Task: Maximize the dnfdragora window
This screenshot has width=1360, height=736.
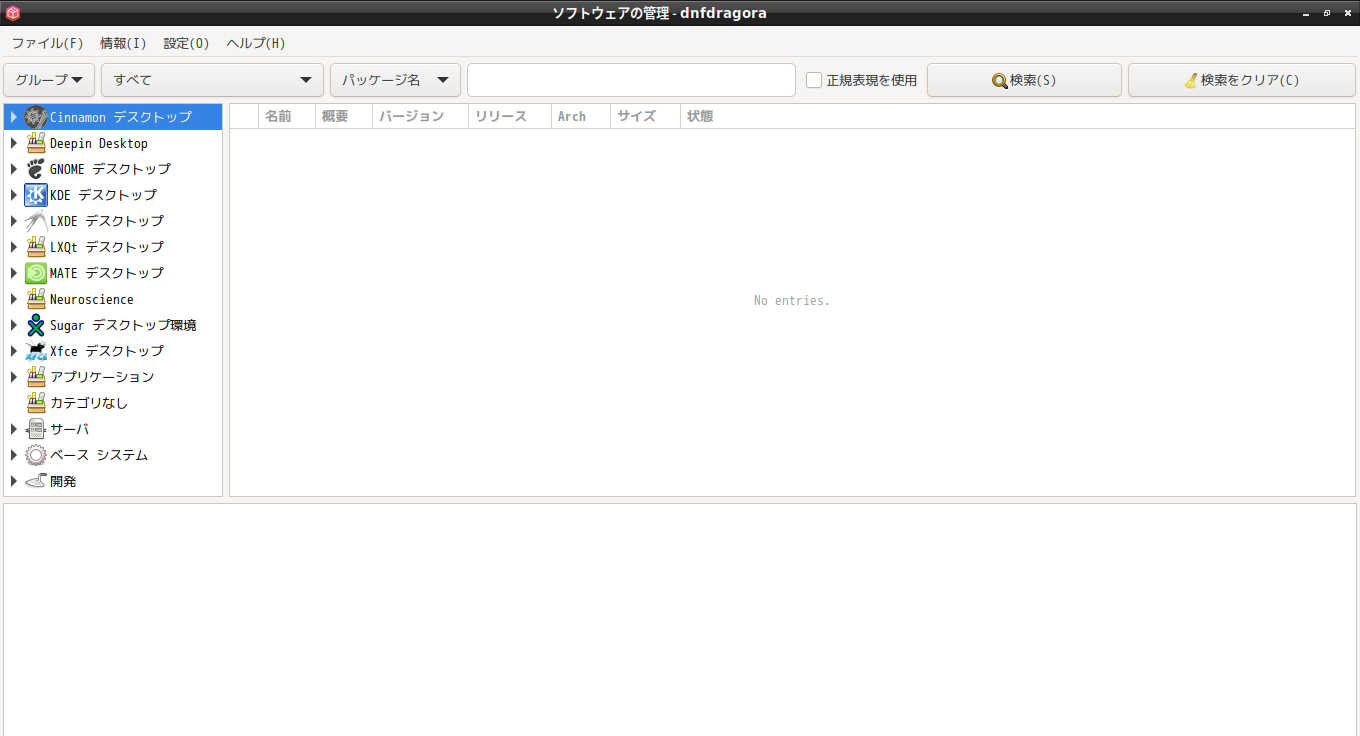Action: [1327, 13]
